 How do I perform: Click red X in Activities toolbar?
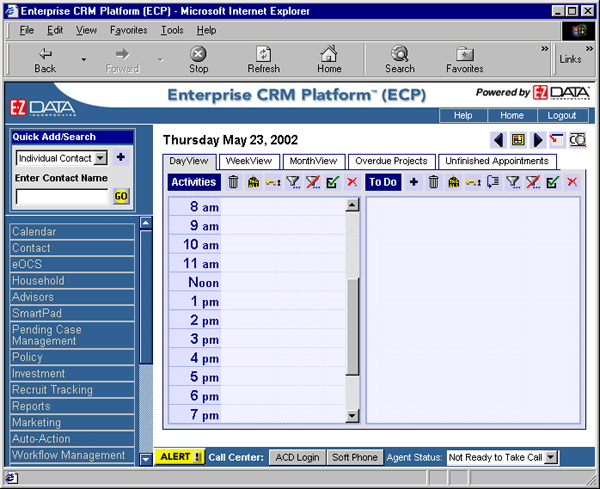[x=352, y=182]
